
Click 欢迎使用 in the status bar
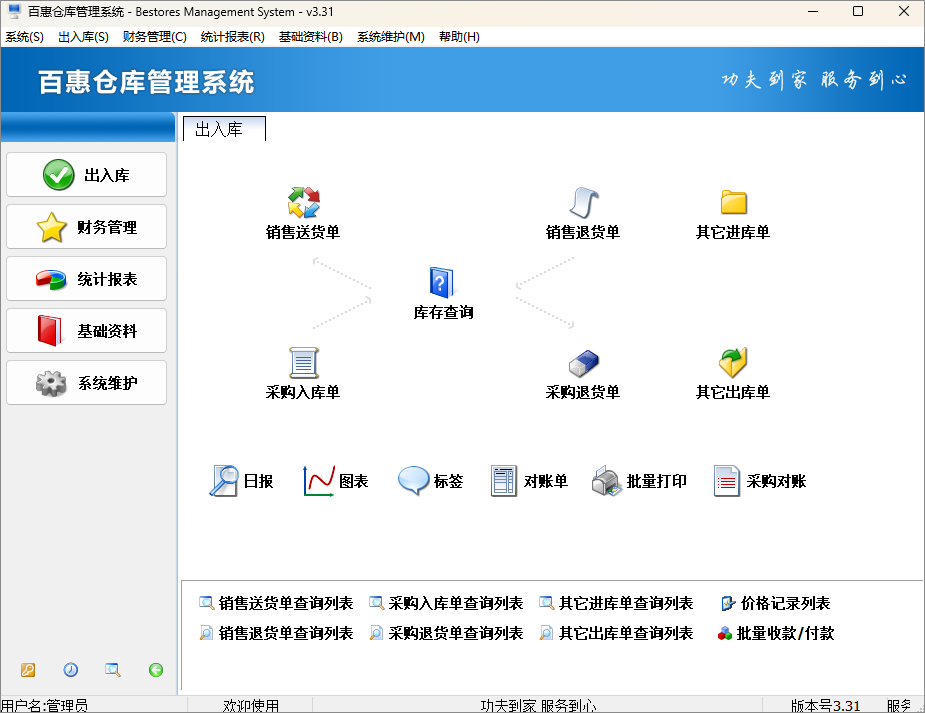[x=251, y=705]
